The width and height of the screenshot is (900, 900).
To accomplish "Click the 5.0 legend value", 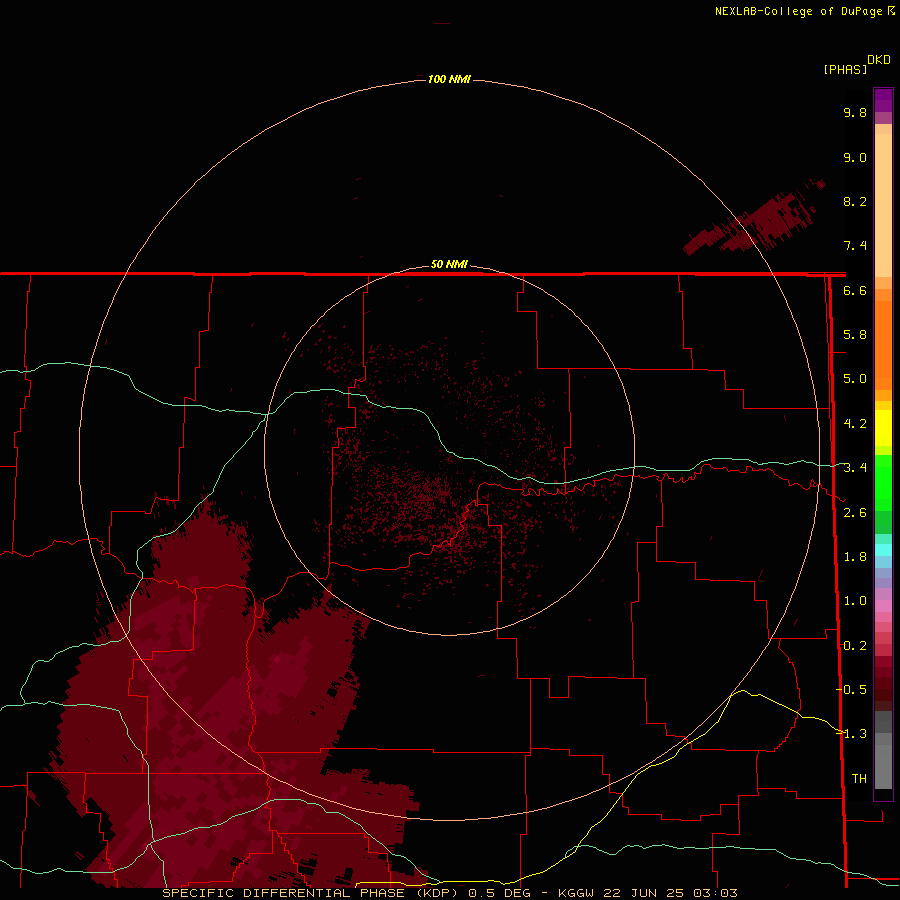I will (855, 379).
